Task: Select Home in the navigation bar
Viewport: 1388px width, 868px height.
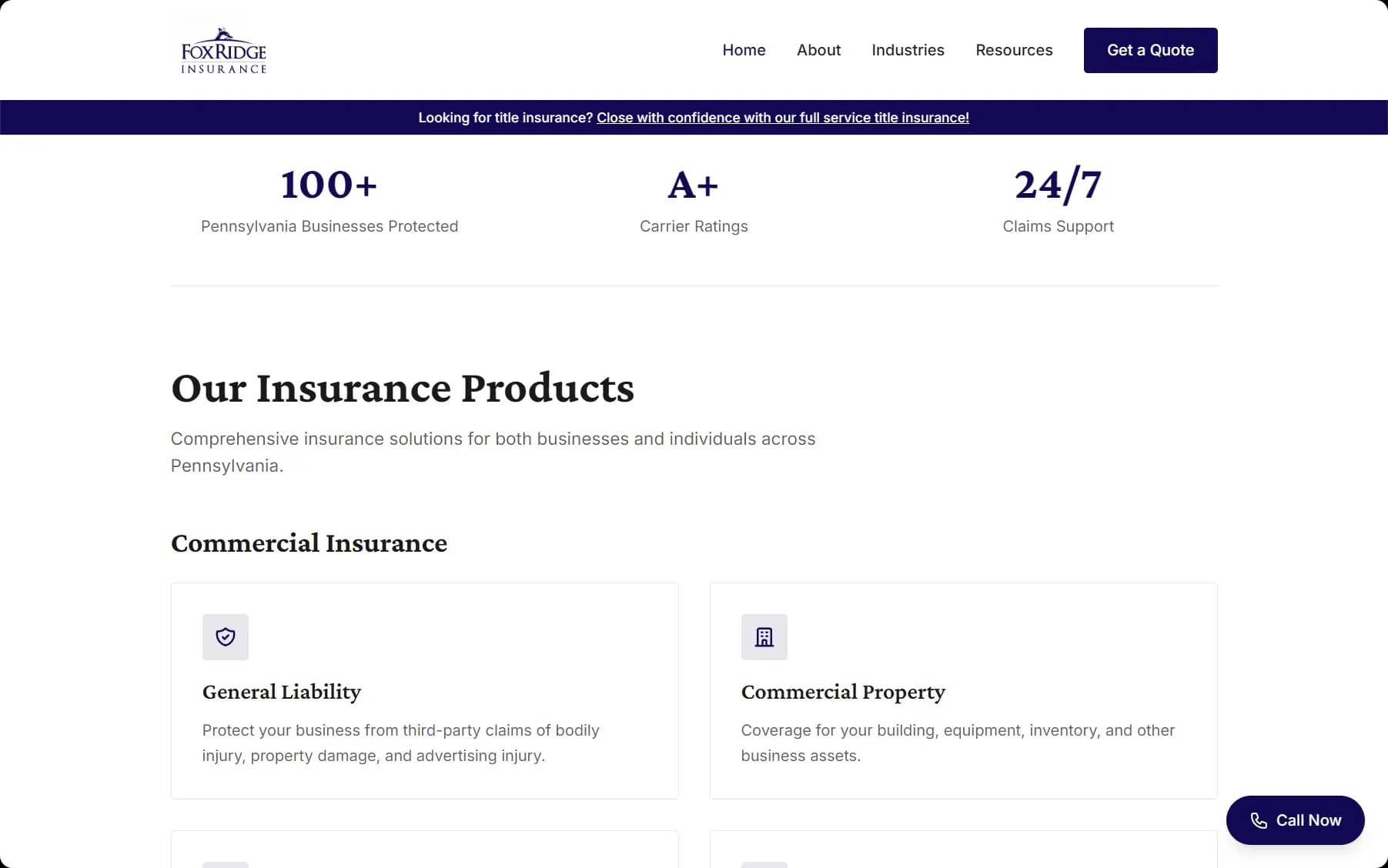Action: click(743, 50)
